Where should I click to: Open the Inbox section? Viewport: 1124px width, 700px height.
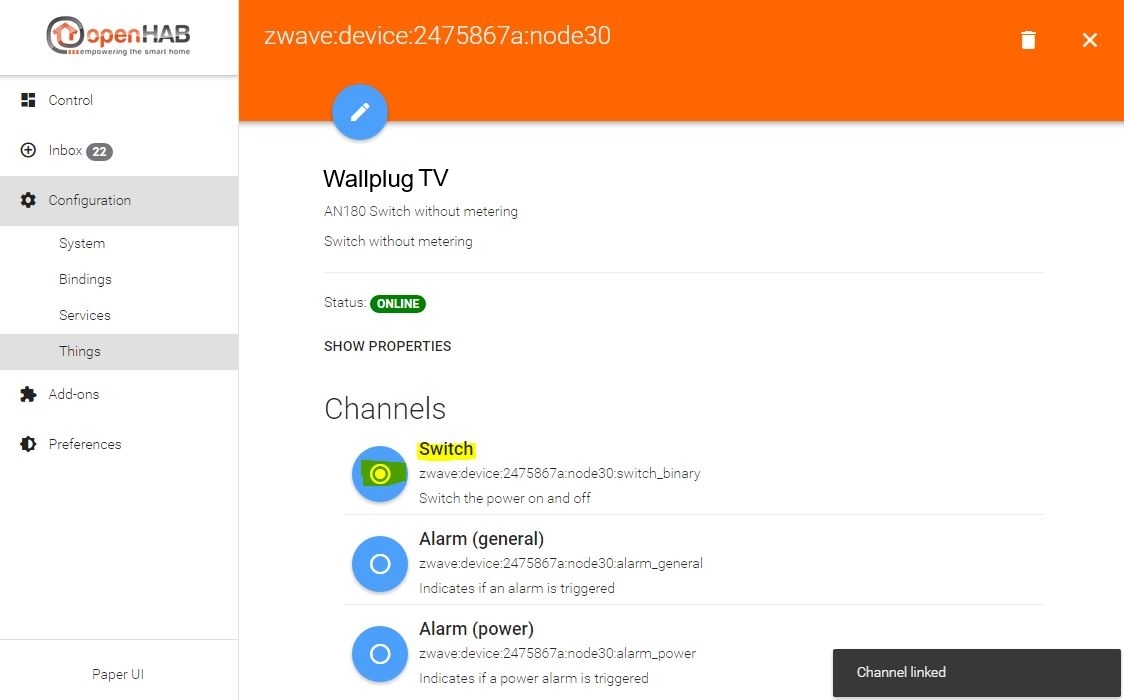click(119, 150)
